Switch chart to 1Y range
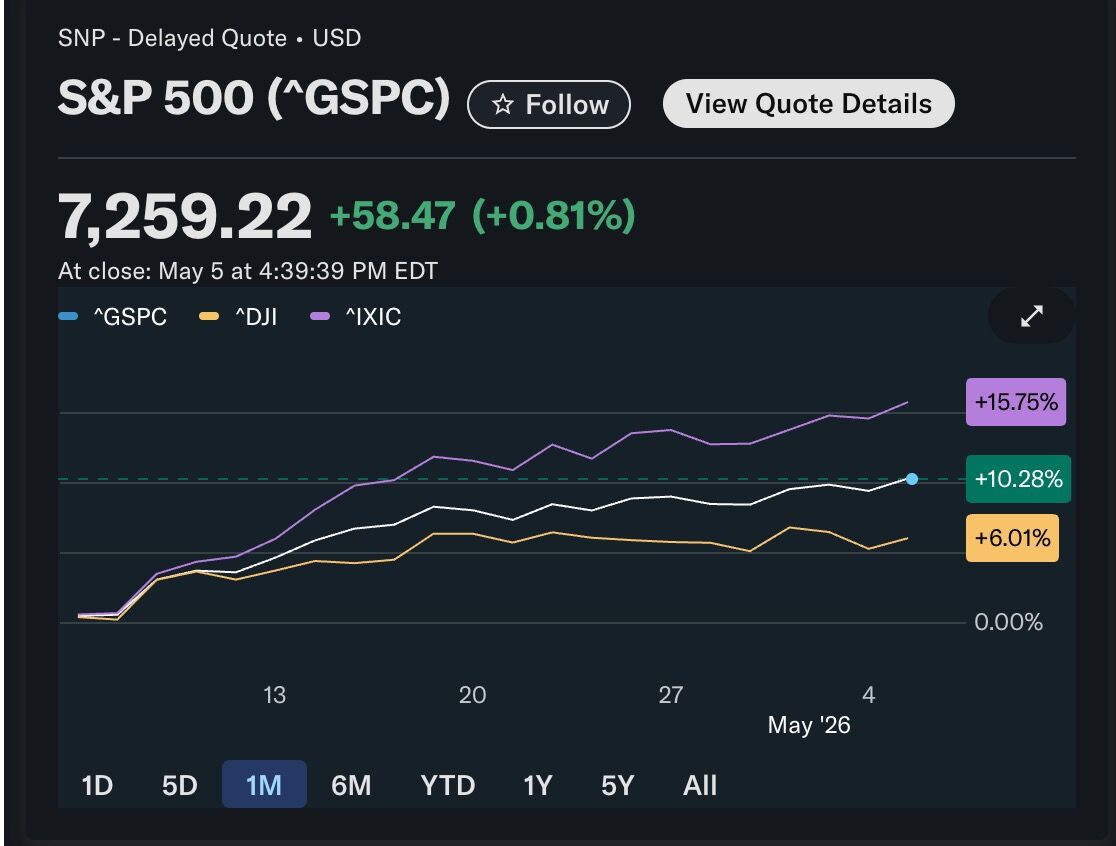1116x846 pixels. click(x=537, y=785)
